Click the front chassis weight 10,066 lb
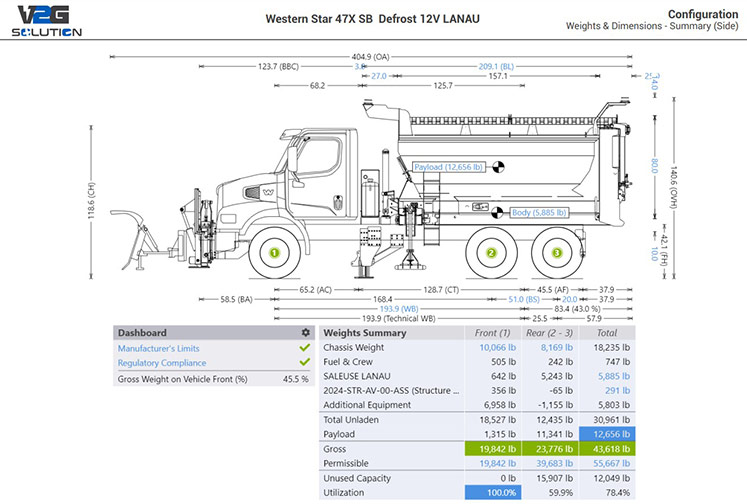747x504 pixels. tap(493, 348)
